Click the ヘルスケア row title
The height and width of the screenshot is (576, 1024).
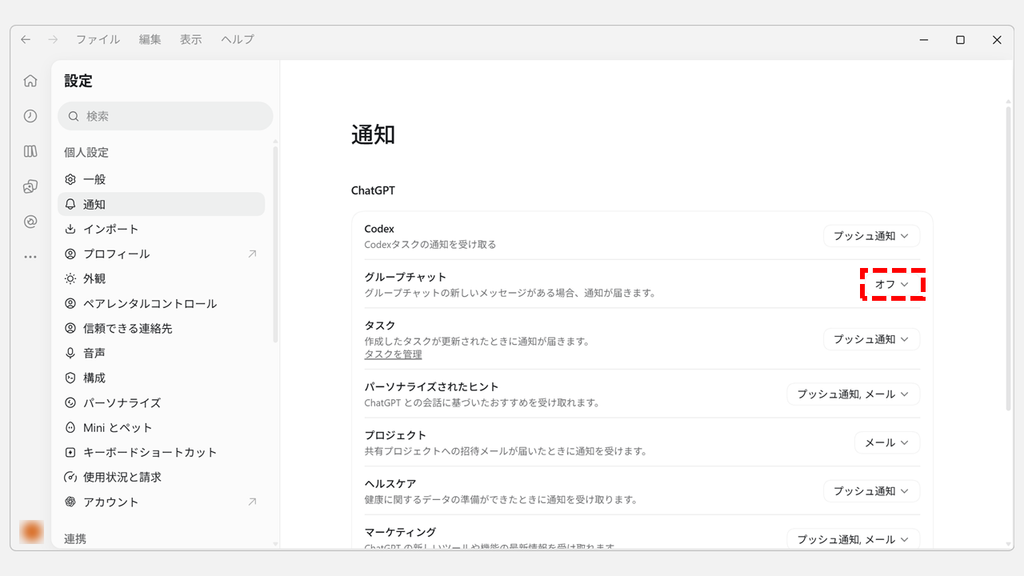point(390,484)
